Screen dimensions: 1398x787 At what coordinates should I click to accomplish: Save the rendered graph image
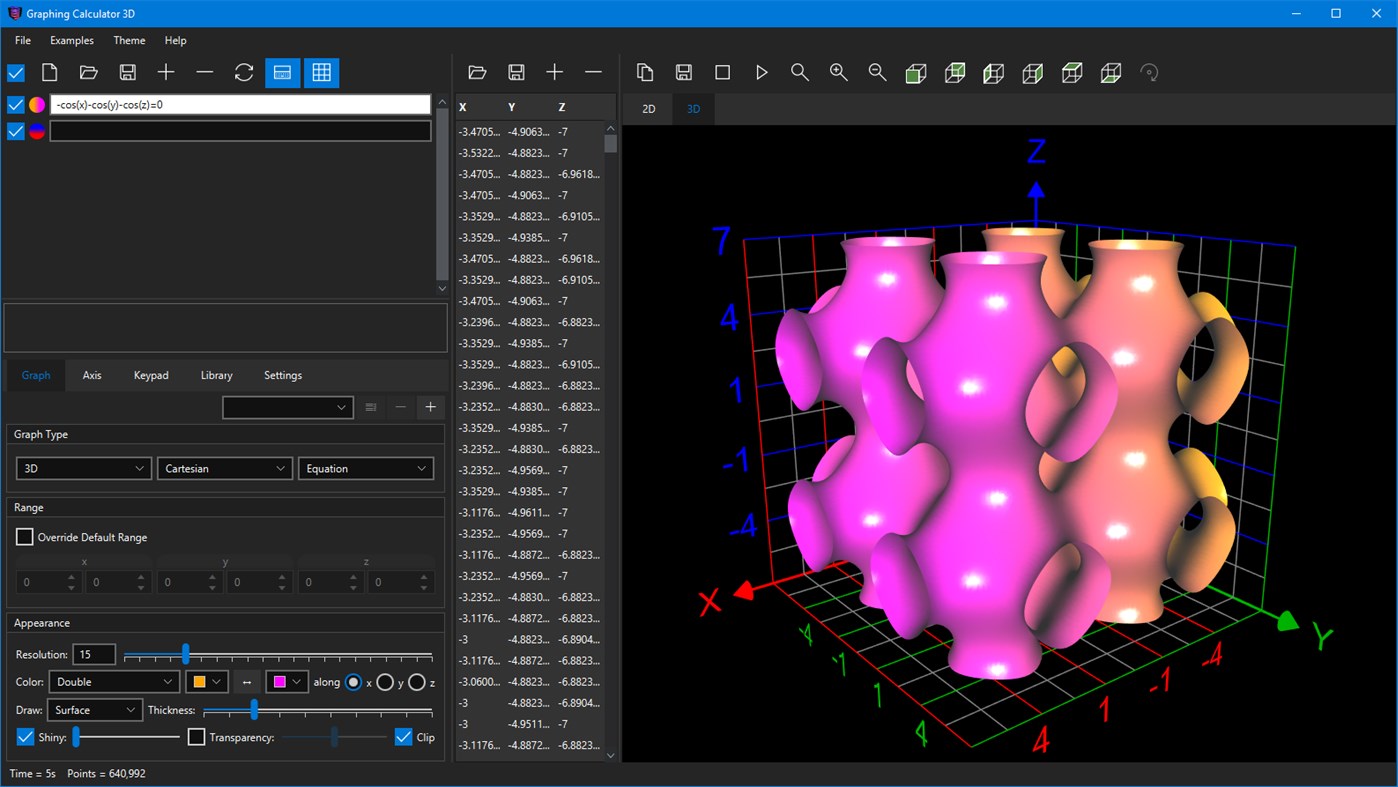(684, 71)
